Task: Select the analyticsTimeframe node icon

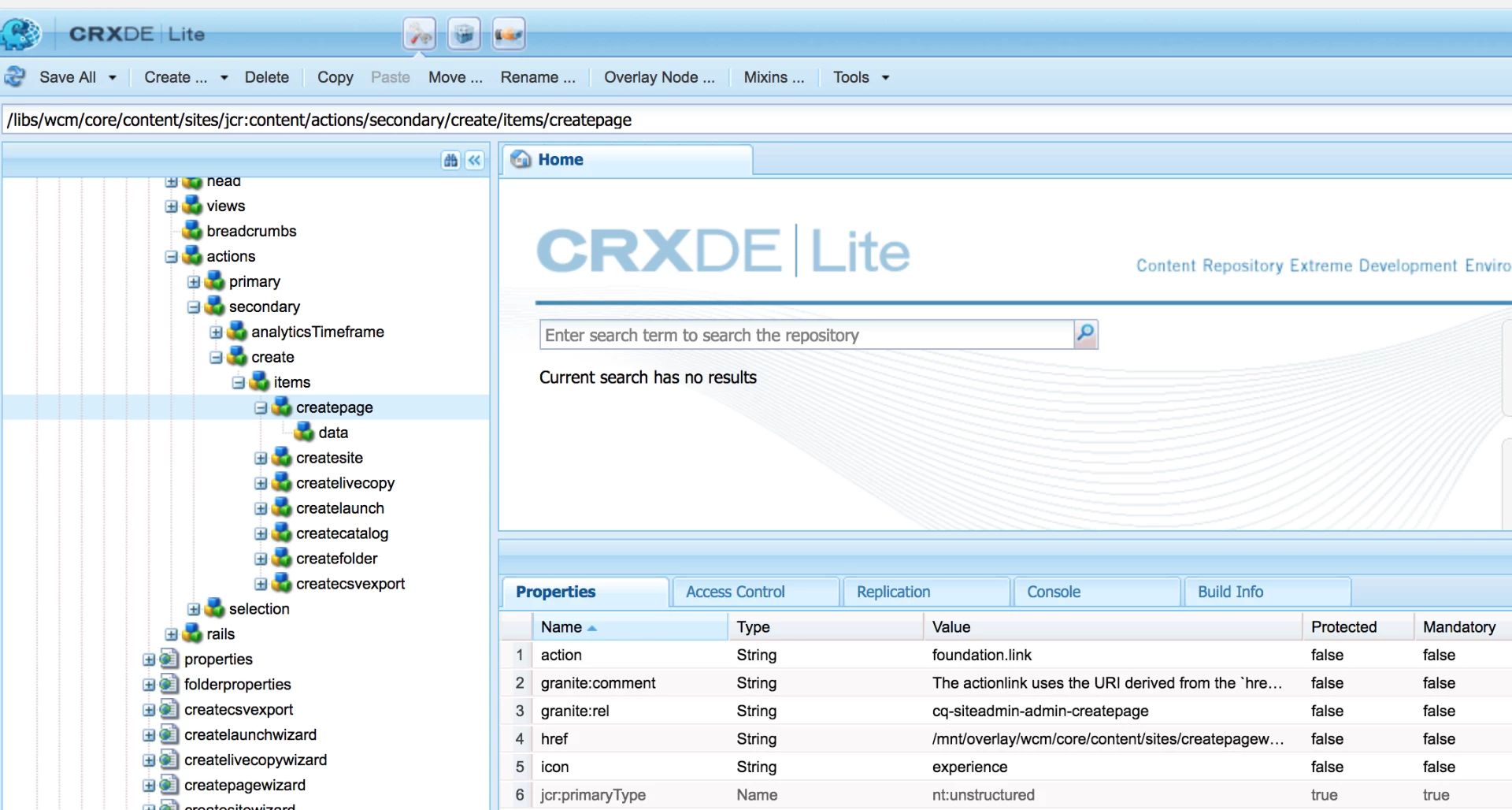Action: click(x=237, y=332)
